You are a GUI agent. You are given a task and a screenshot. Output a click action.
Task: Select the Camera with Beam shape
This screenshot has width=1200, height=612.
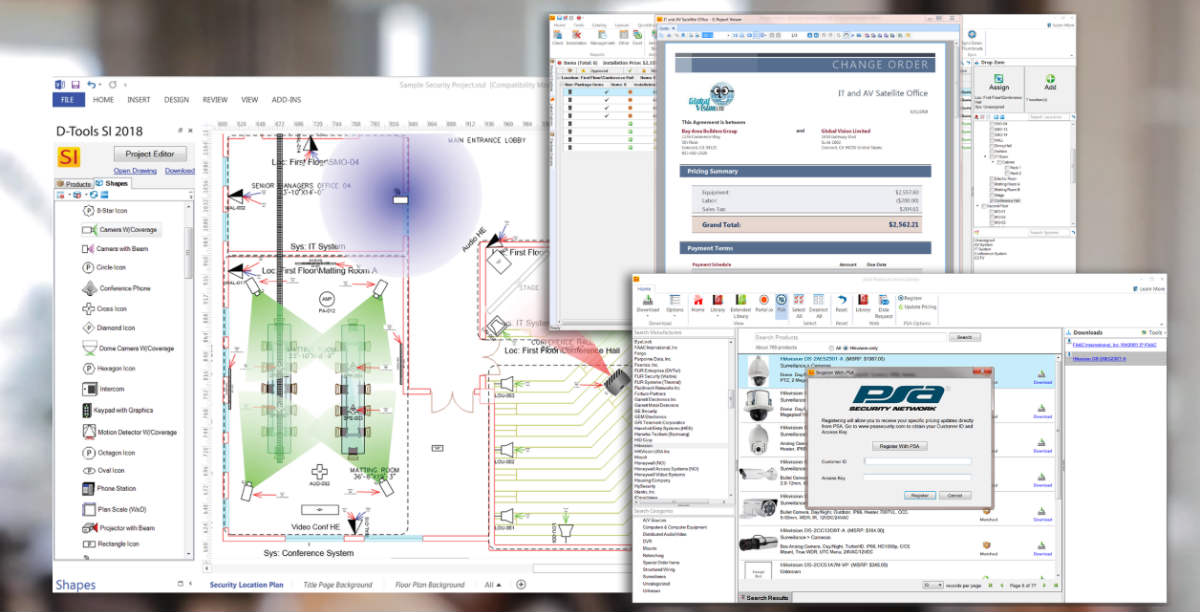click(x=117, y=248)
